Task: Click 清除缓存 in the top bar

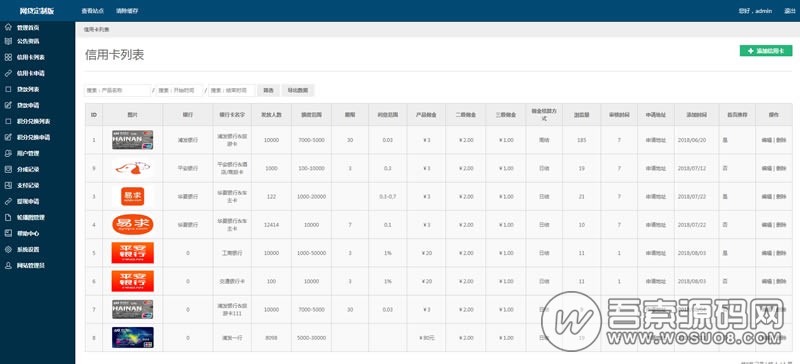Action: pos(127,11)
